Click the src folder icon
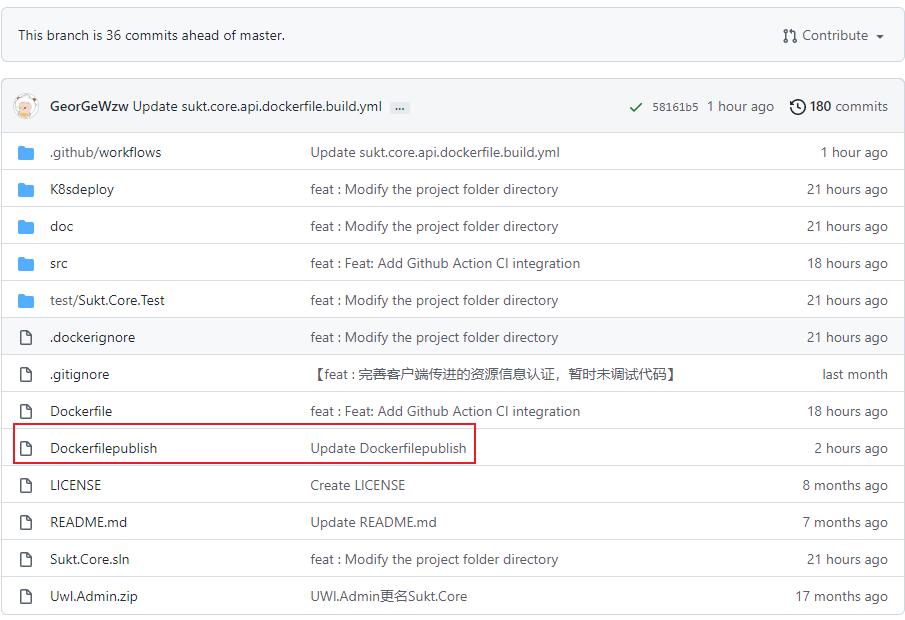The image size is (905, 620). [x=26, y=264]
